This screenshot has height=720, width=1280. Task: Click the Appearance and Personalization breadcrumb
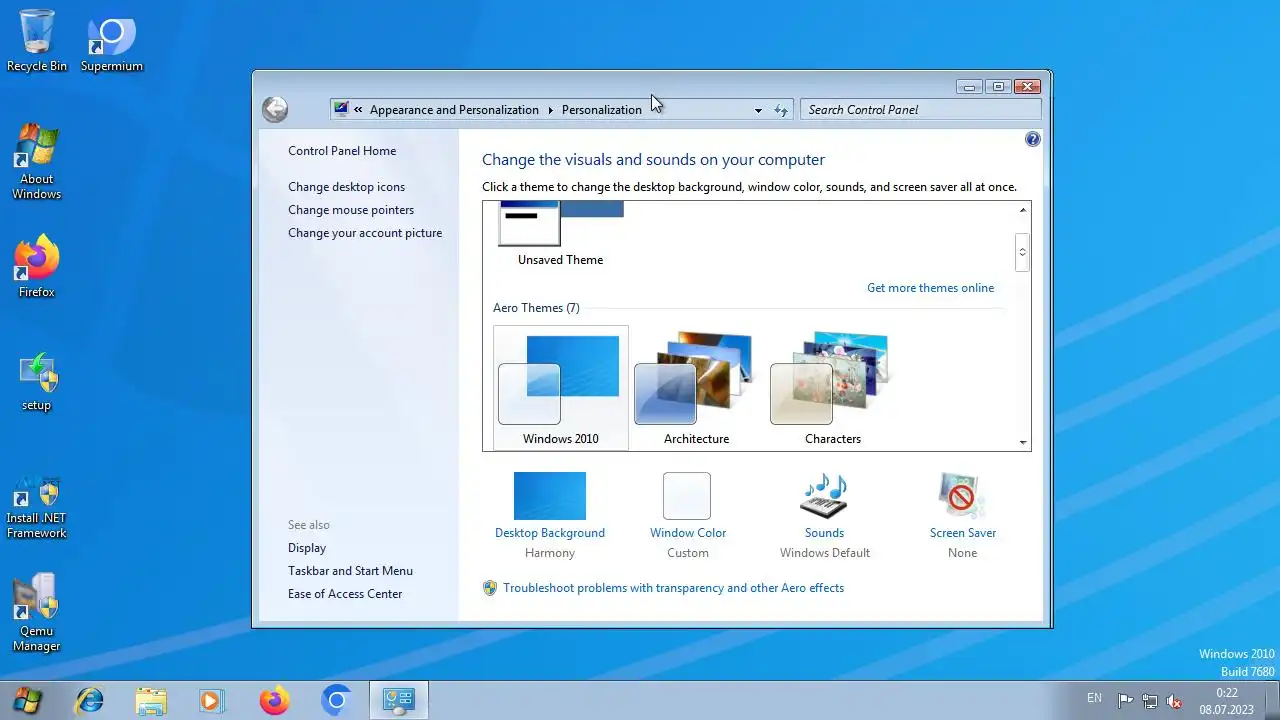[x=454, y=110]
